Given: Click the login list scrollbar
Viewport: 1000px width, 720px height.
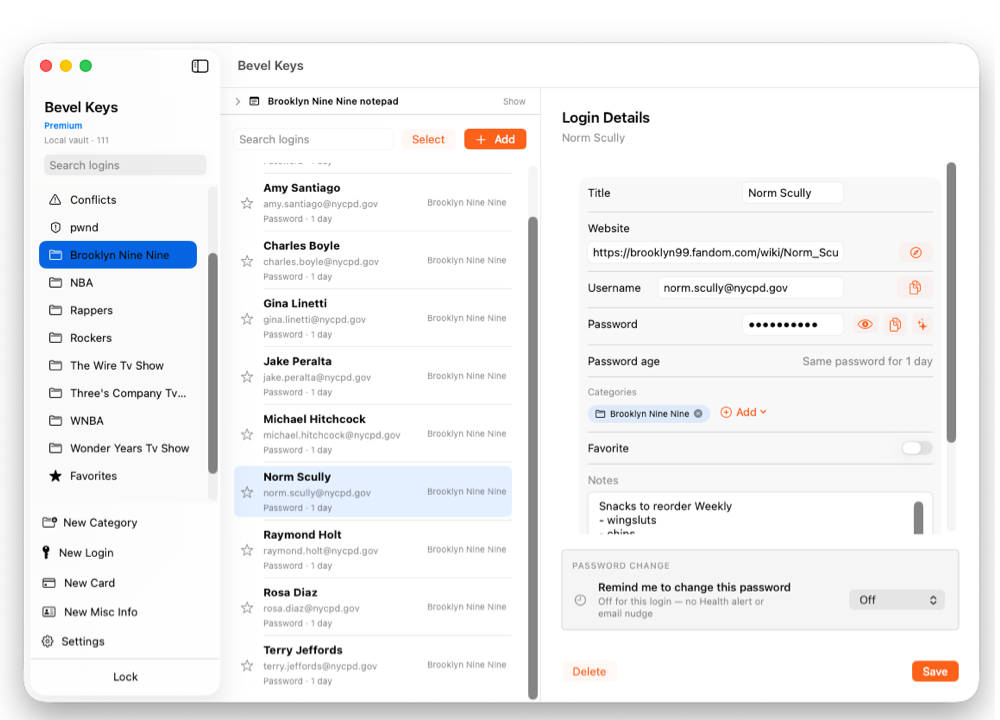Looking at the screenshot, I should (x=533, y=459).
